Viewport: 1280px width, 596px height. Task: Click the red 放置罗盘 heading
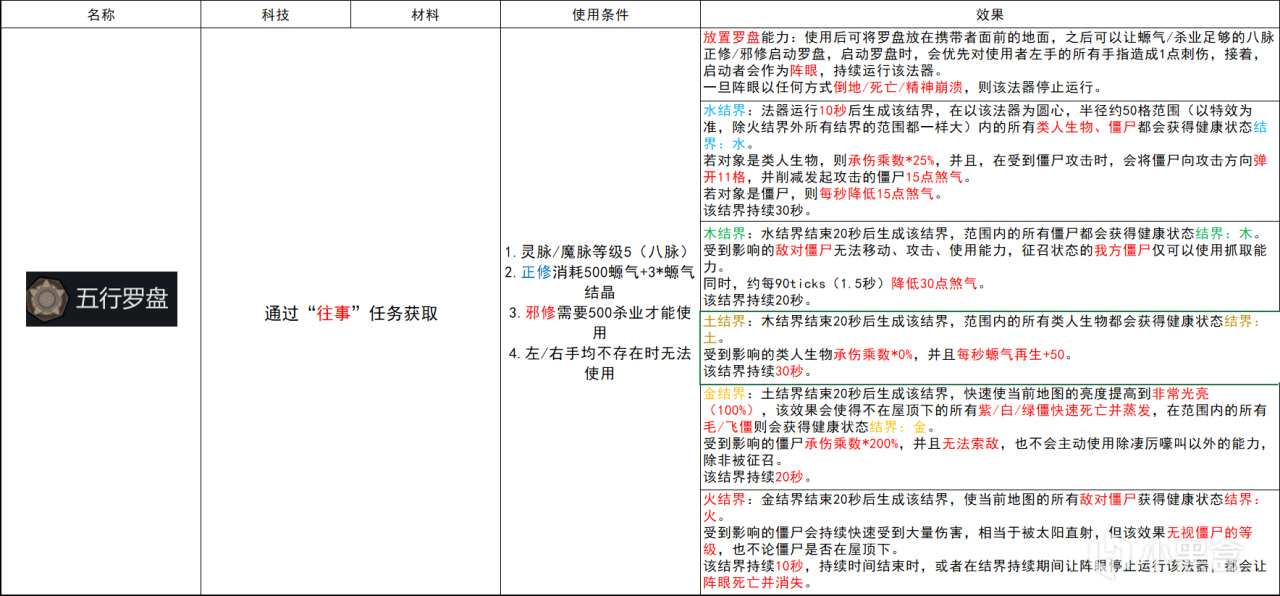[x=734, y=37]
